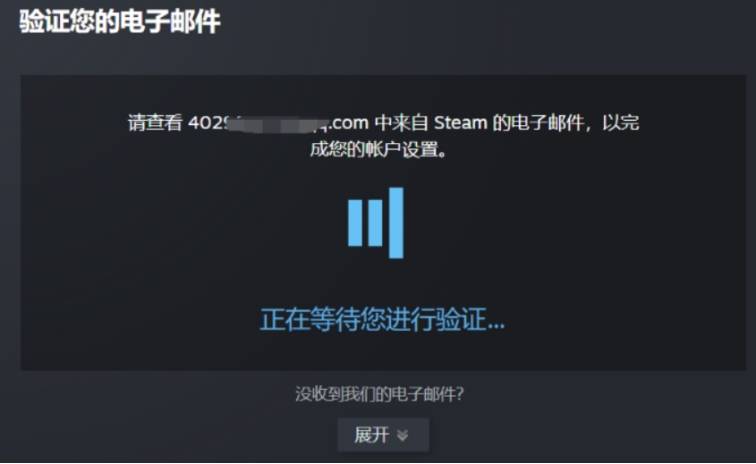
Task: Click the blue loading bars animation
Action: tap(376, 223)
